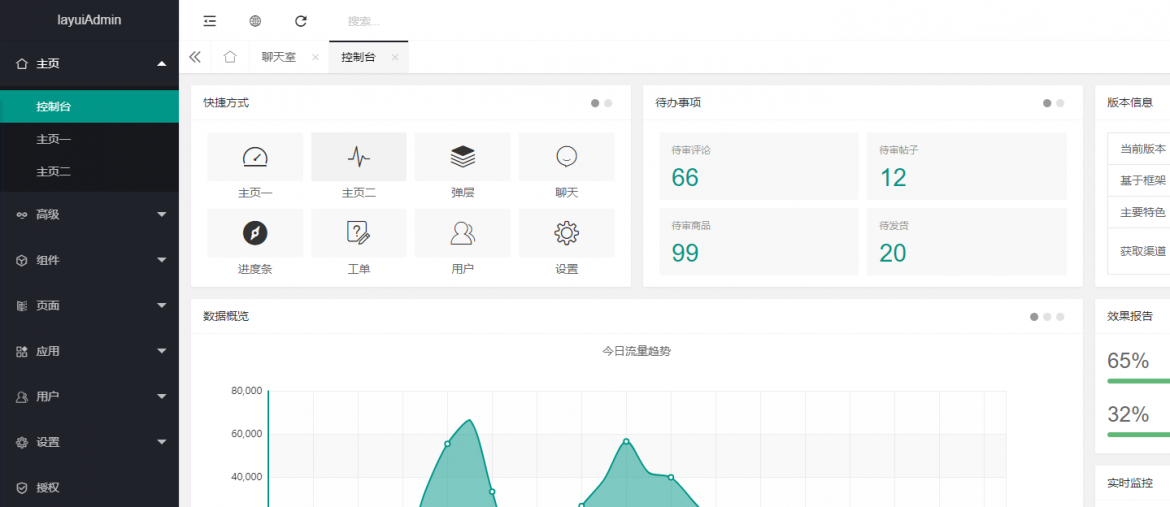Click the first chart peak data point
Screen dimensions: 1170x507
(447, 444)
